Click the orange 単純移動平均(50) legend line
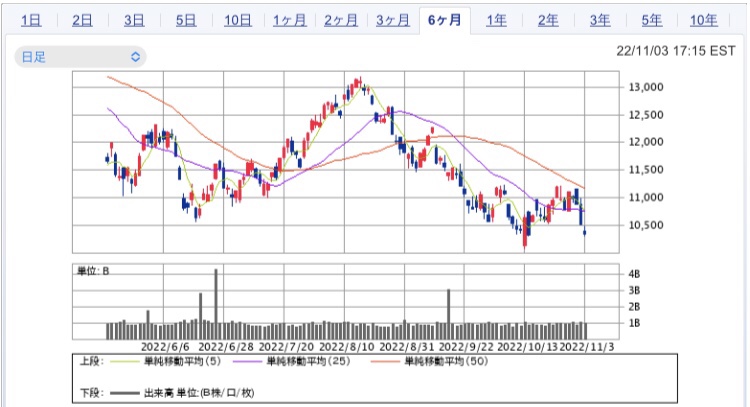750x407 pixels. [386, 362]
